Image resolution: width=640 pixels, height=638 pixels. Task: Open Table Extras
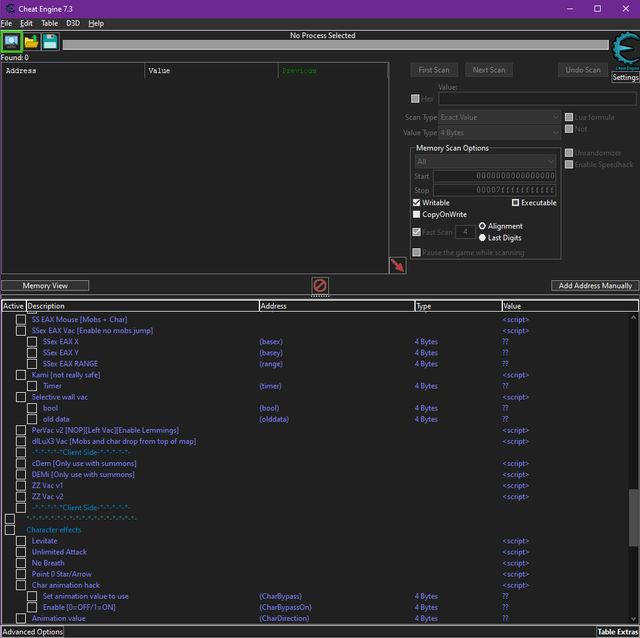[x=618, y=632]
